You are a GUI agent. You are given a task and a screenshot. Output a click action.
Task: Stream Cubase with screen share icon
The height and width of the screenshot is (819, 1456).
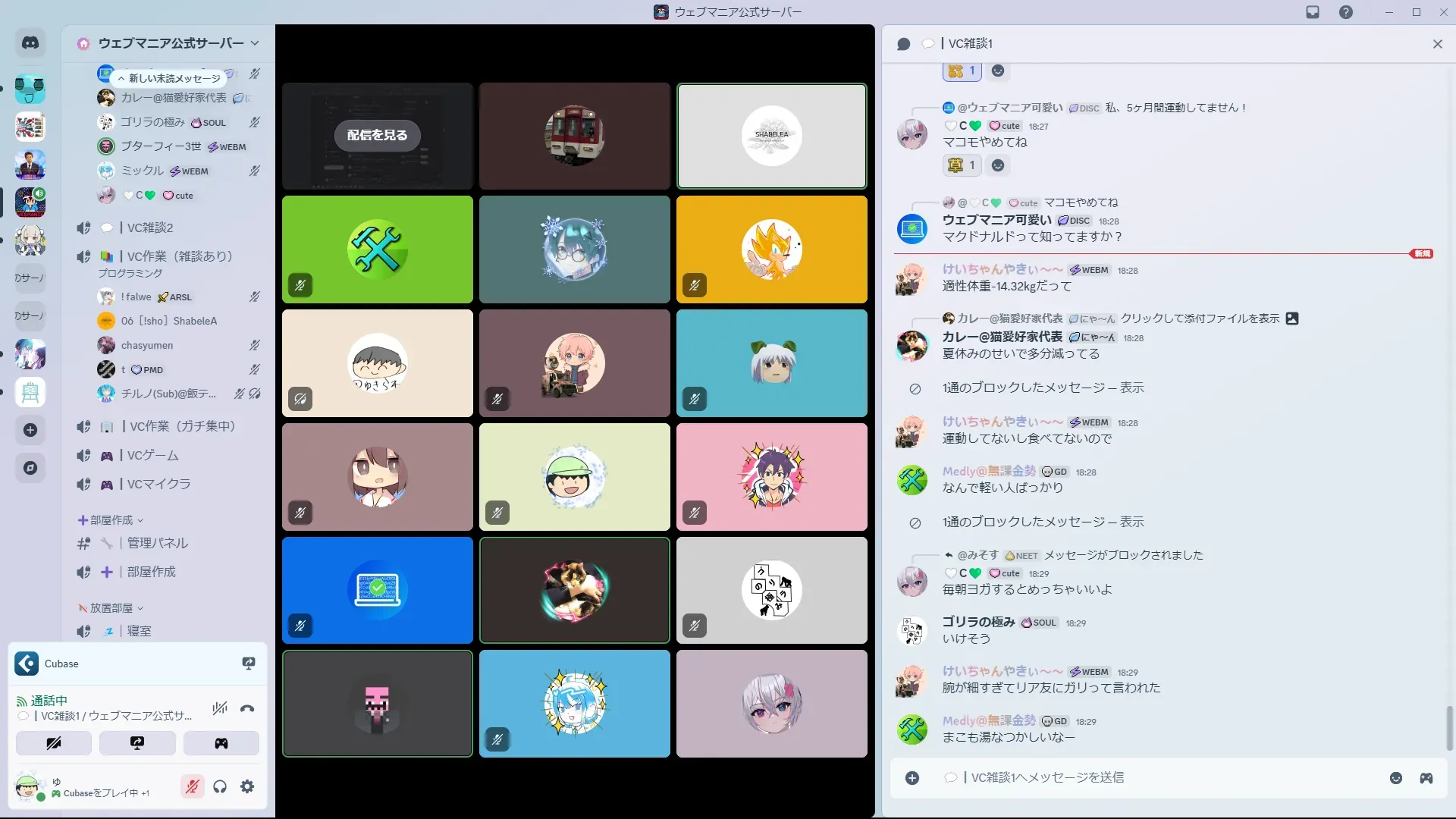[x=248, y=664]
